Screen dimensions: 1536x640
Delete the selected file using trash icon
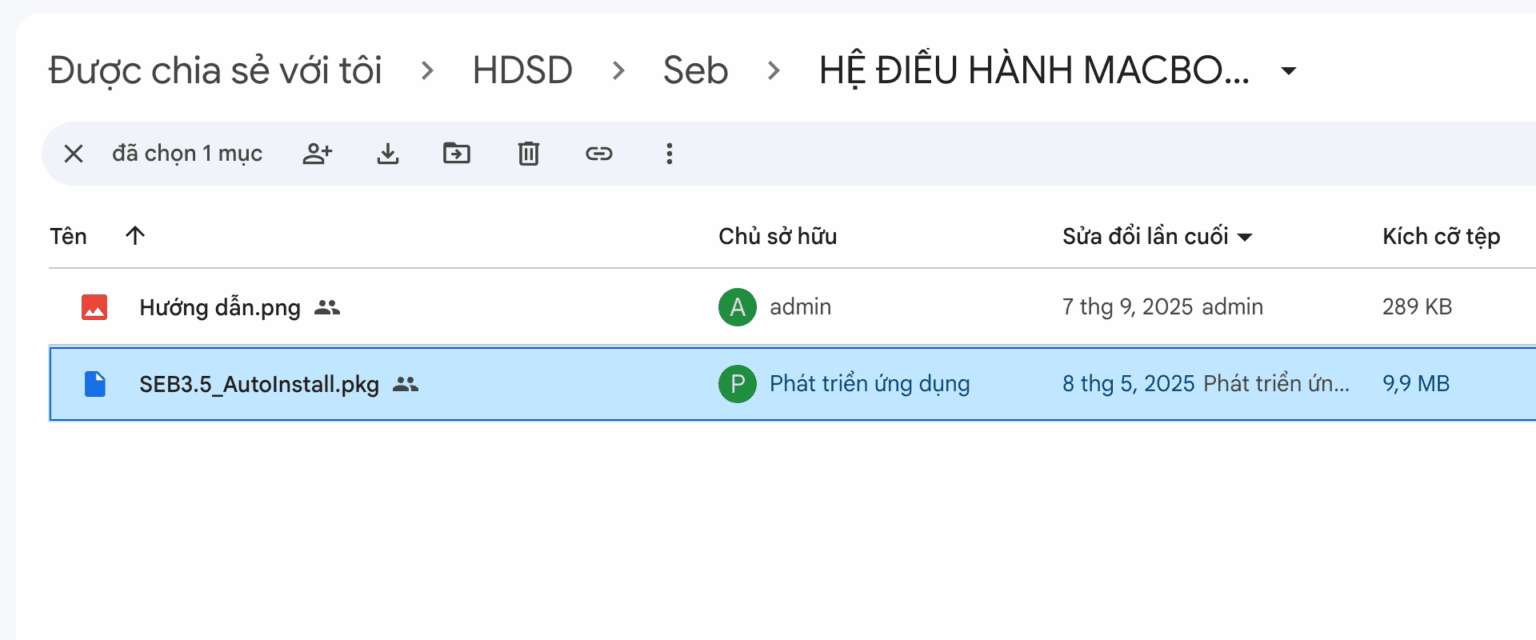[528, 153]
